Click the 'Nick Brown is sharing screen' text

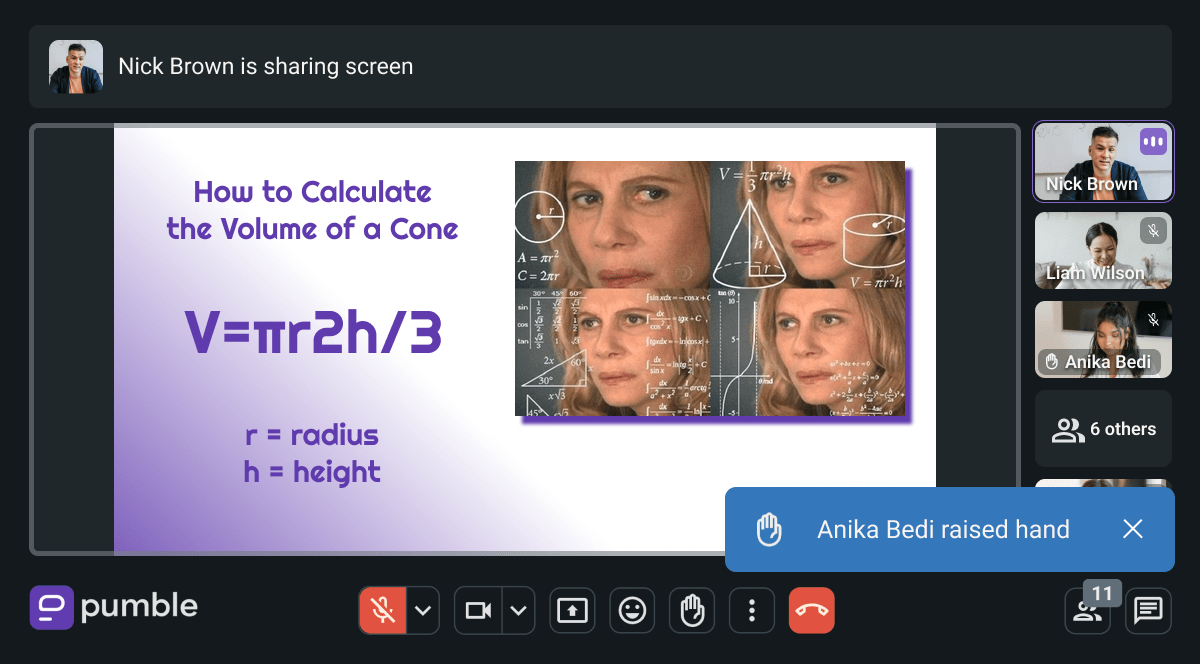[x=265, y=67]
